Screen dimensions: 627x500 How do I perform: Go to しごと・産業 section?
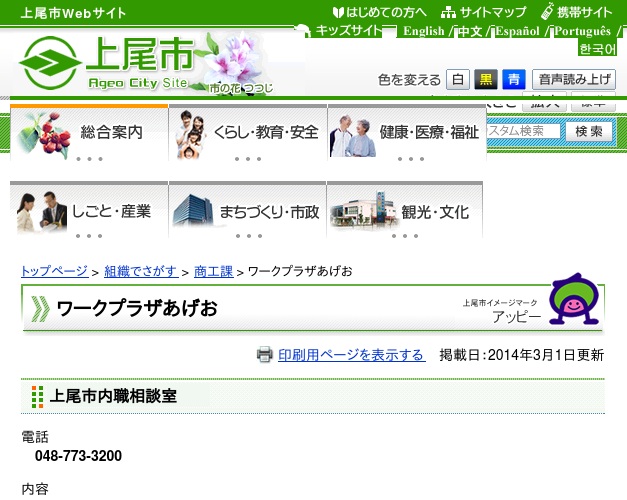[x=89, y=212]
